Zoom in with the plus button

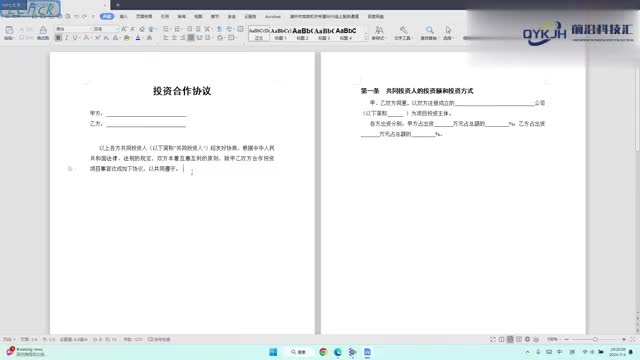click(624, 339)
